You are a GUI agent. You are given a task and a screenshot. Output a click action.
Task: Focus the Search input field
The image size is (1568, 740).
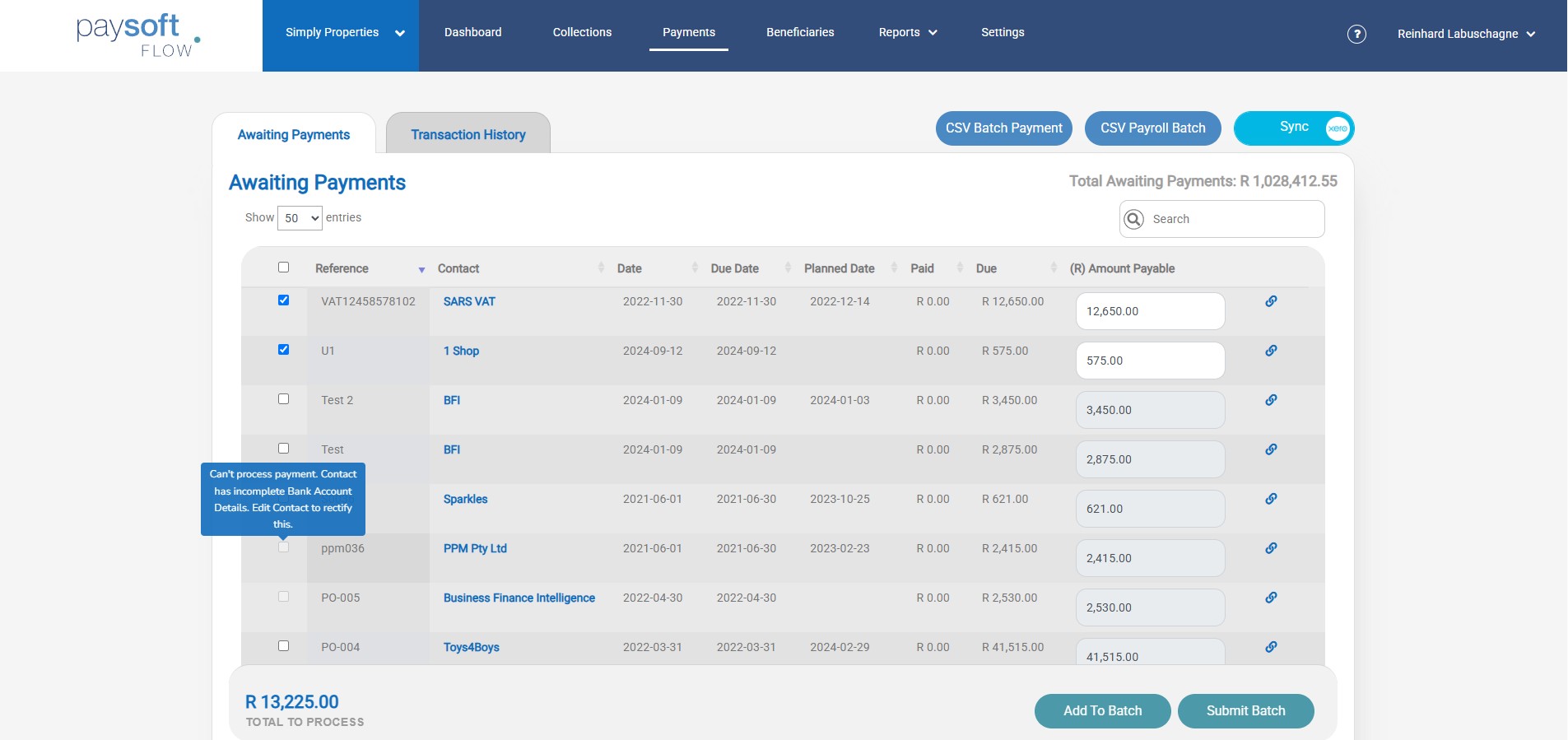coord(1222,219)
